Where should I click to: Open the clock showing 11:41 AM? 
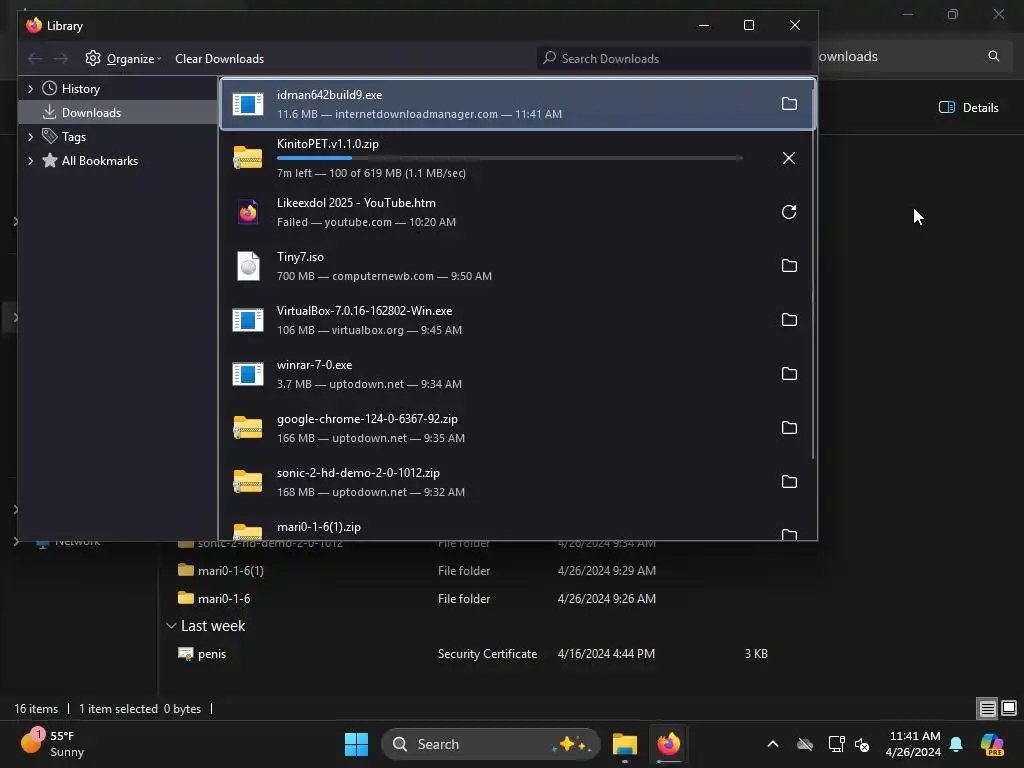tap(914, 744)
